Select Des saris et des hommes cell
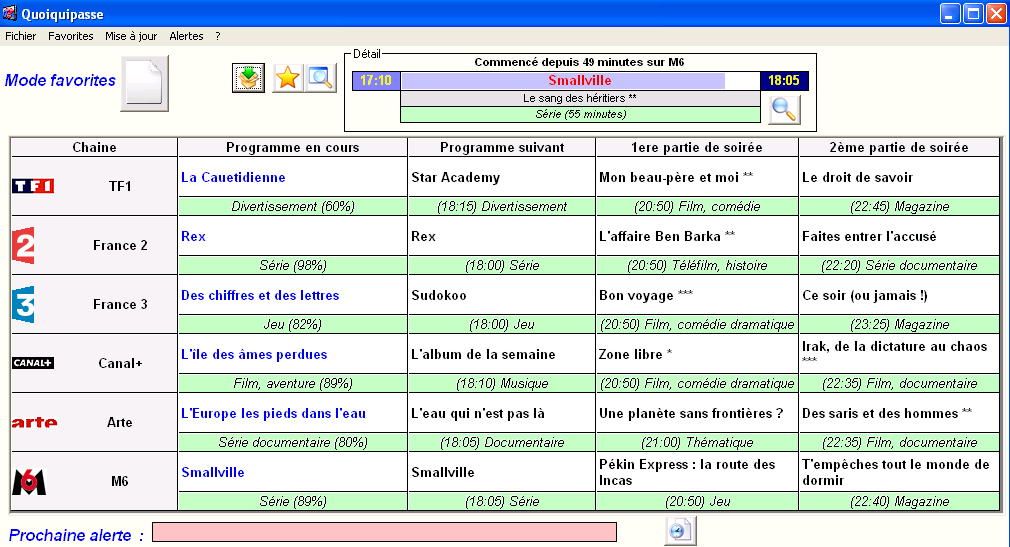1010x547 pixels. pyautogui.click(x=899, y=413)
